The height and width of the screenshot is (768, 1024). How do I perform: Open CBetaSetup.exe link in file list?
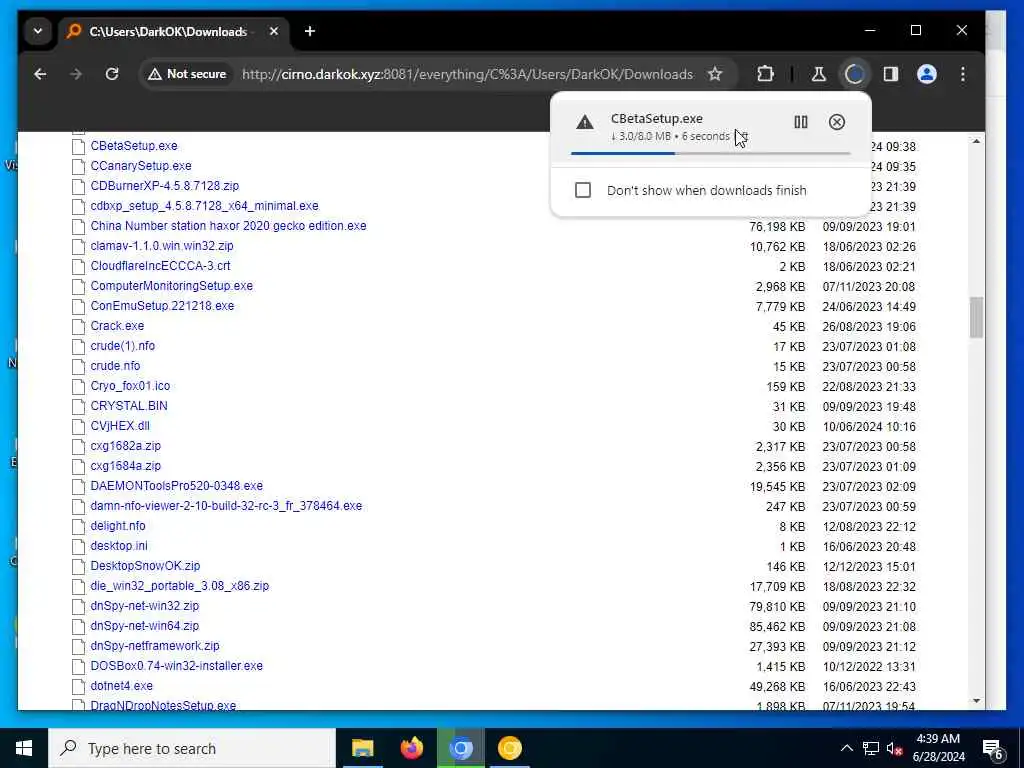[x=134, y=146]
